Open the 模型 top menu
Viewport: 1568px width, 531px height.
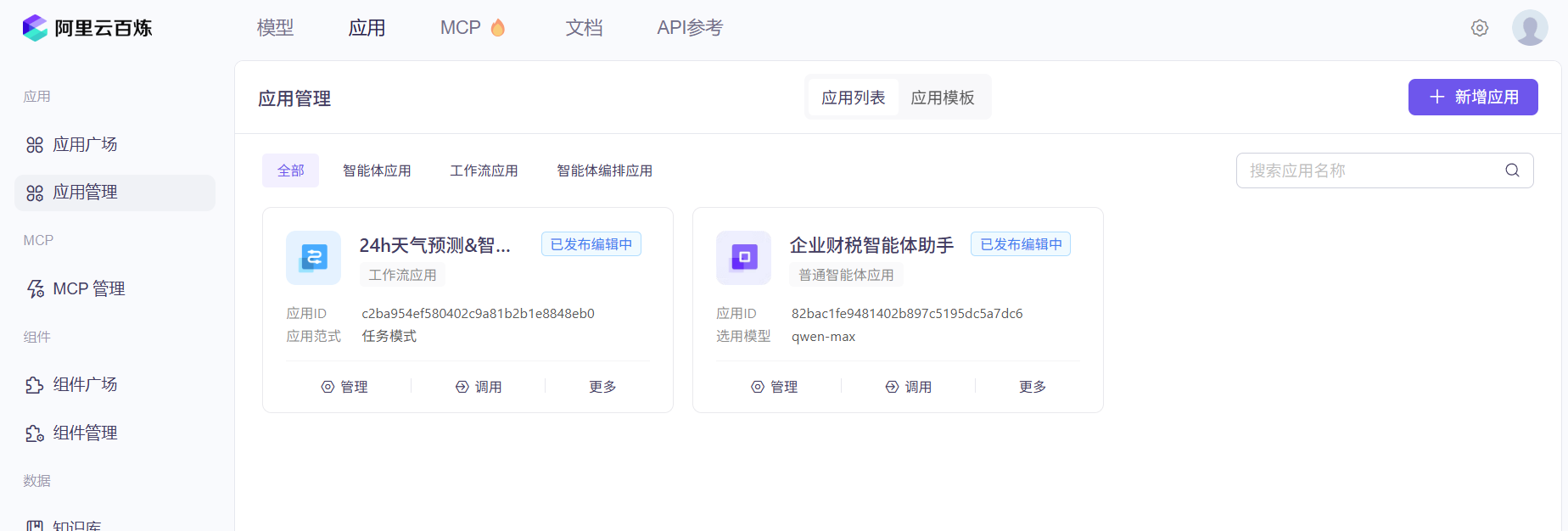[276, 28]
